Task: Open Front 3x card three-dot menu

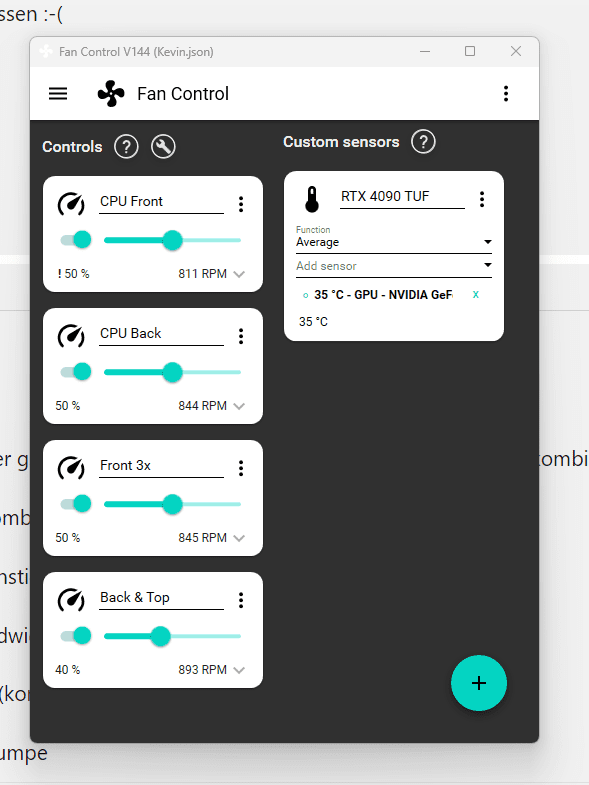Action: click(241, 468)
